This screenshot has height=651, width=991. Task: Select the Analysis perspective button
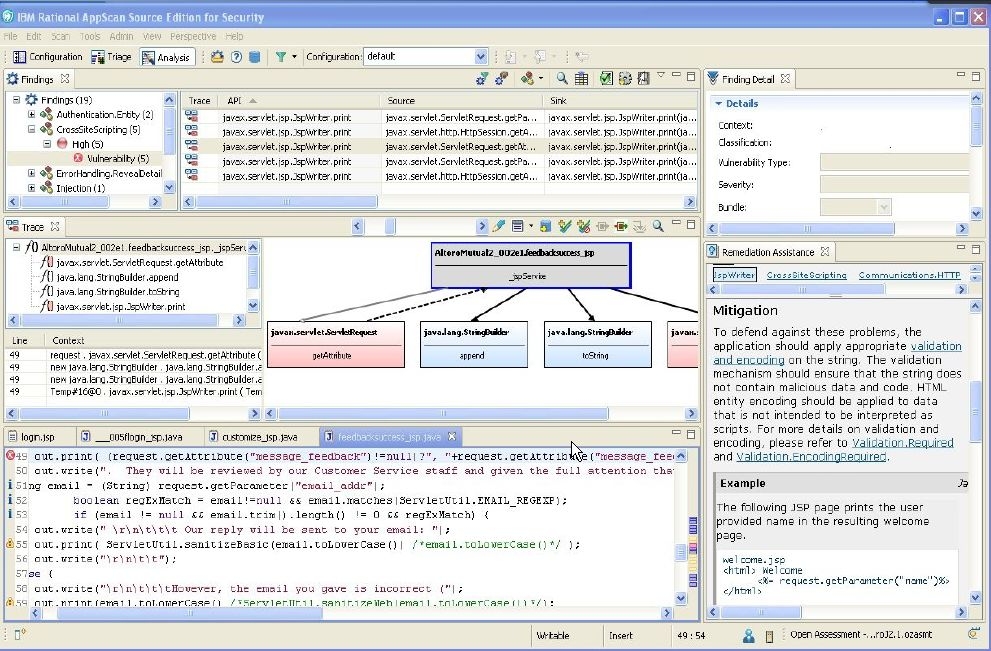167,58
